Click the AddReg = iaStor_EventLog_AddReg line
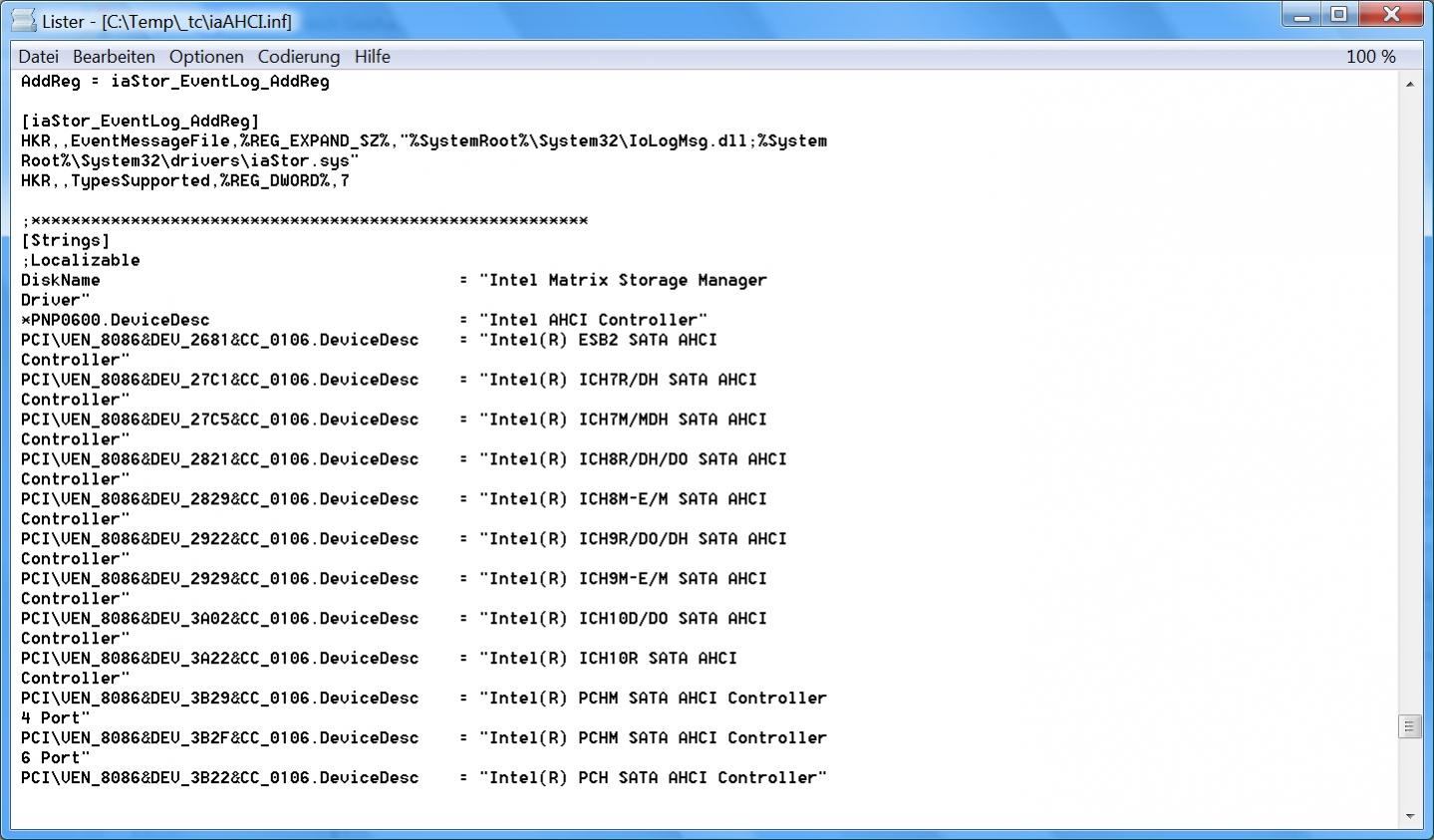 click(x=175, y=81)
